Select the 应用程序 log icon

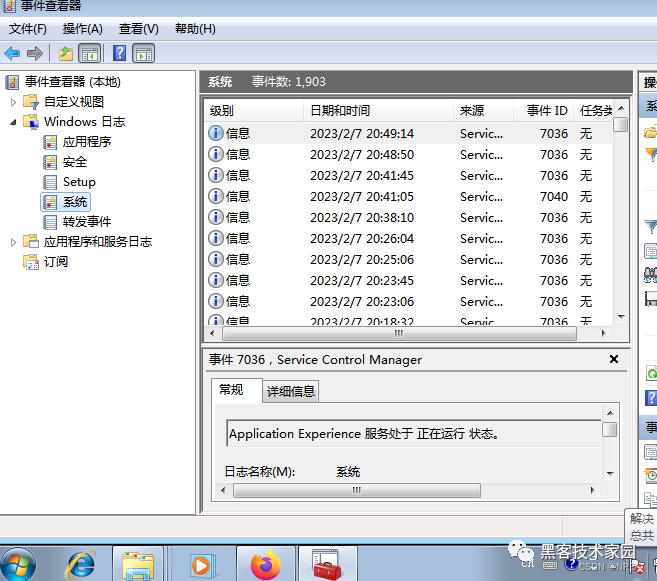(x=50, y=142)
